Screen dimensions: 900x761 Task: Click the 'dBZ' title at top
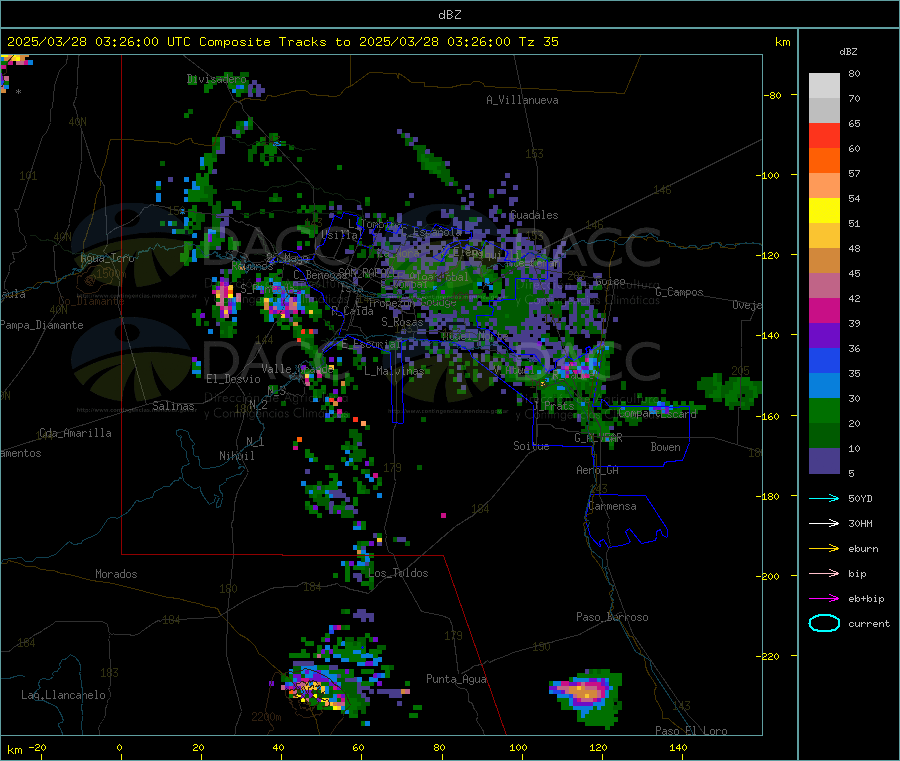[x=449, y=15]
